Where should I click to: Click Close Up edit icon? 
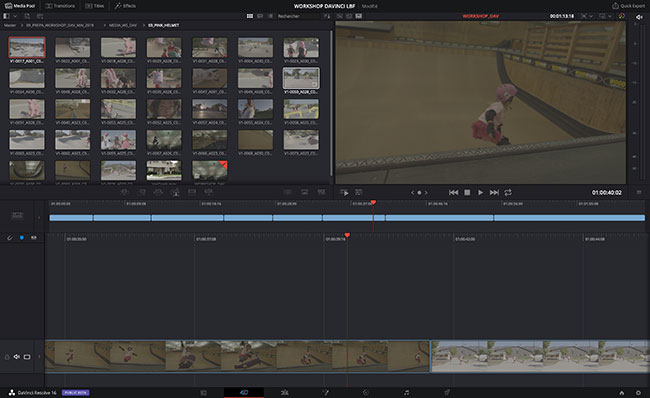[x=175, y=192]
